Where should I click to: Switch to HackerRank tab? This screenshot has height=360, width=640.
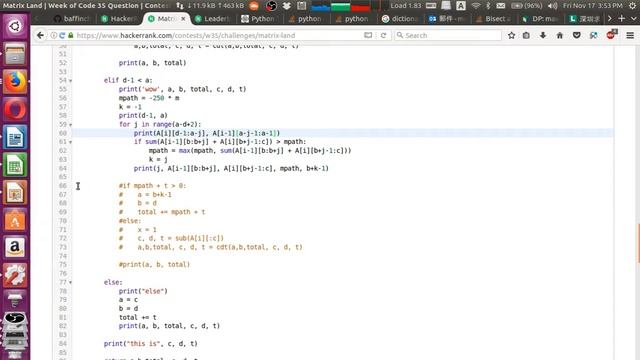point(120,19)
